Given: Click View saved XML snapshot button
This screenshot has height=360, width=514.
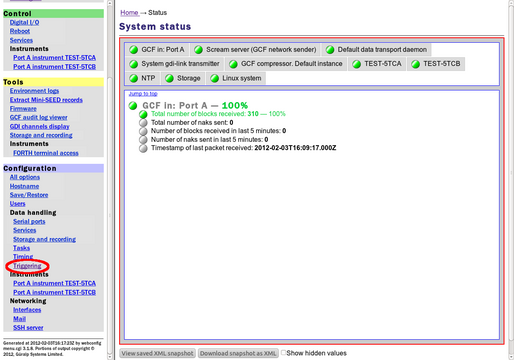Looking at the screenshot, I should (x=157, y=353).
